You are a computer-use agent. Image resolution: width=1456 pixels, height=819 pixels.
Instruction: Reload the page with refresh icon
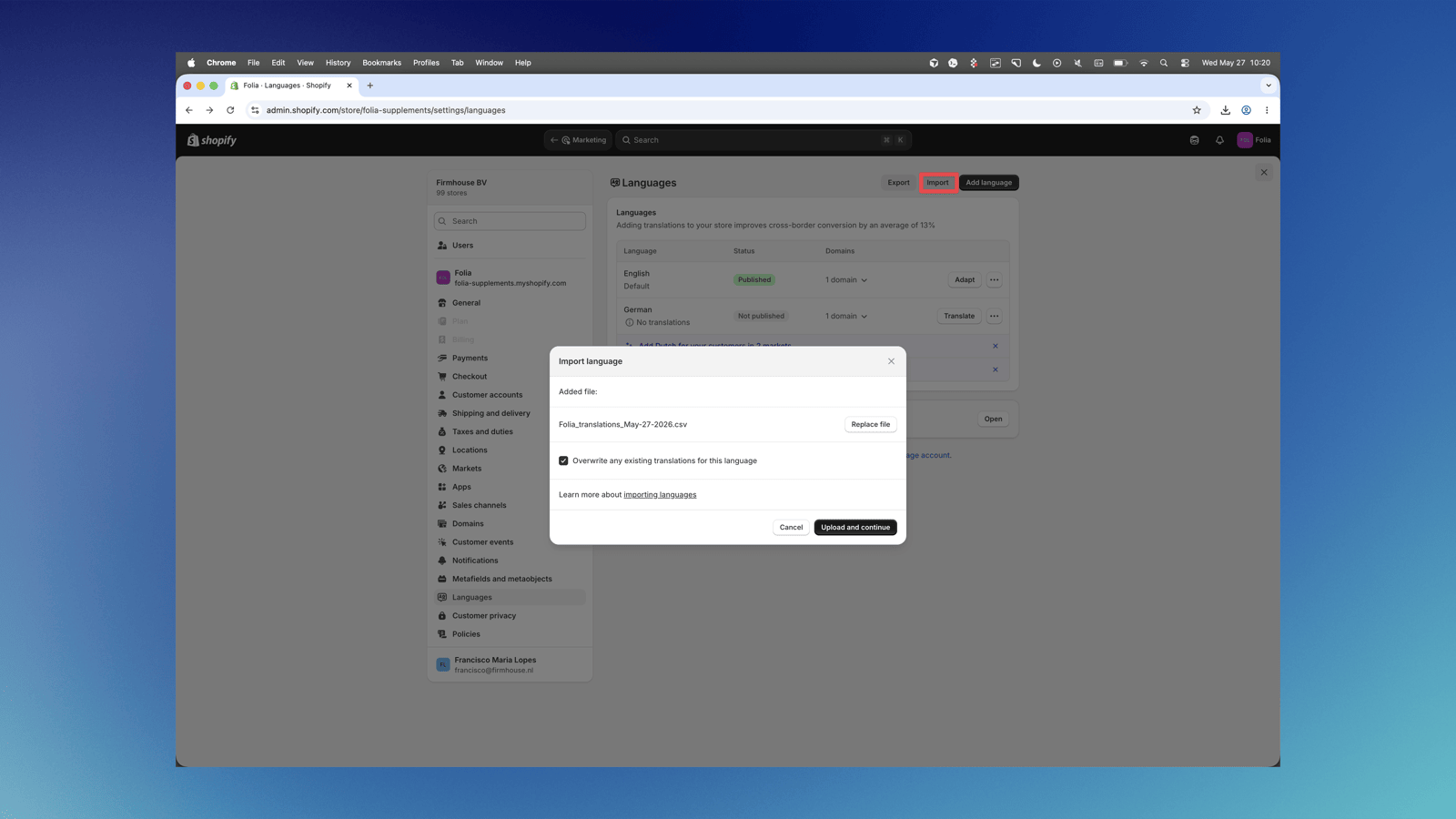point(230,110)
